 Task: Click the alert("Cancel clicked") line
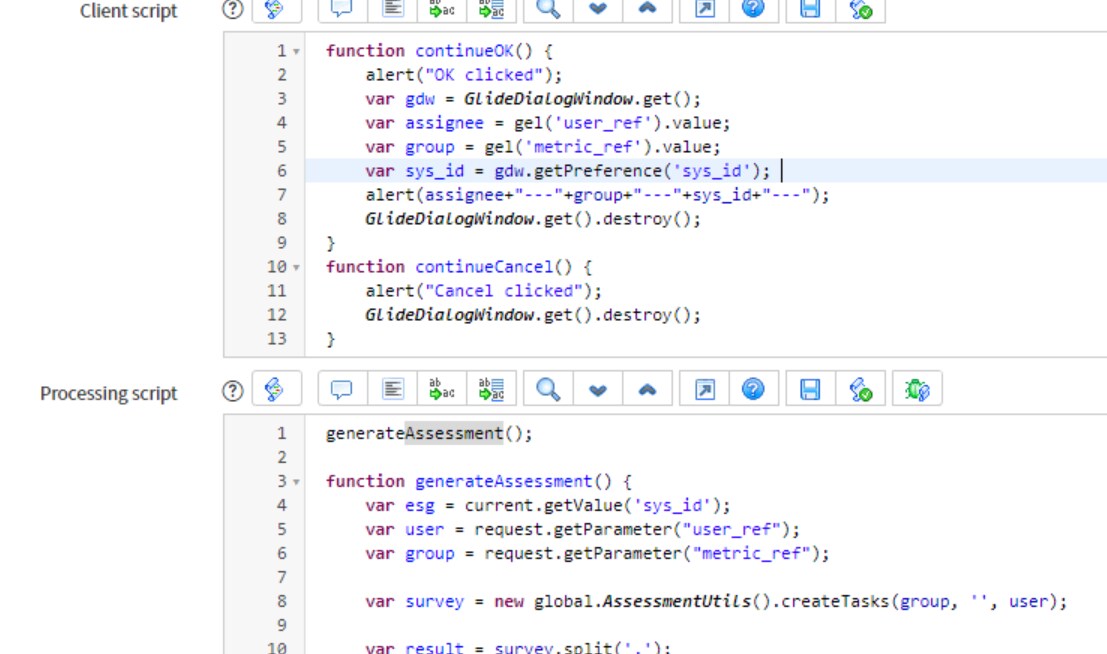click(x=484, y=291)
